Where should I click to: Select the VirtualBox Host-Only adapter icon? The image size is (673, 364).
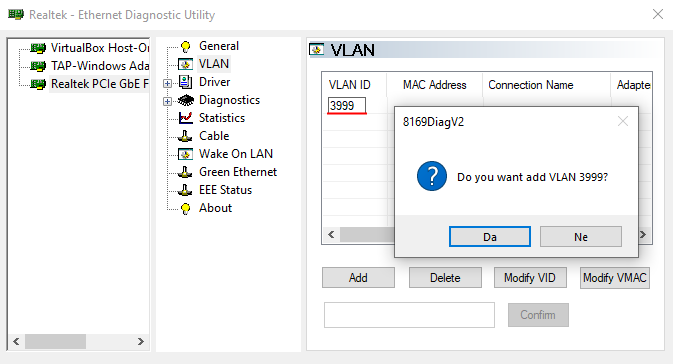click(38, 48)
